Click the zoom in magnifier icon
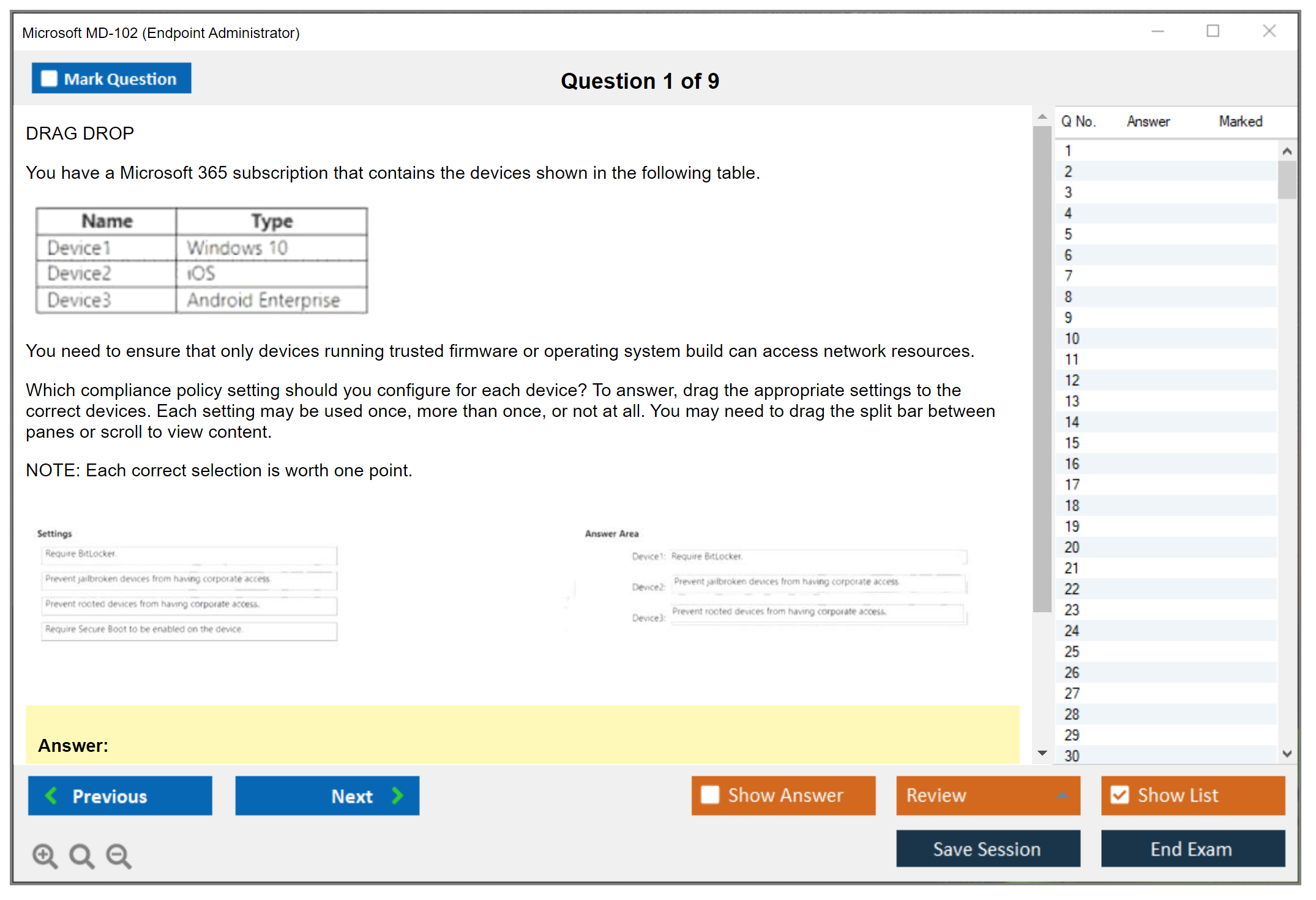This screenshot has height=900, width=1316. pos(45,855)
